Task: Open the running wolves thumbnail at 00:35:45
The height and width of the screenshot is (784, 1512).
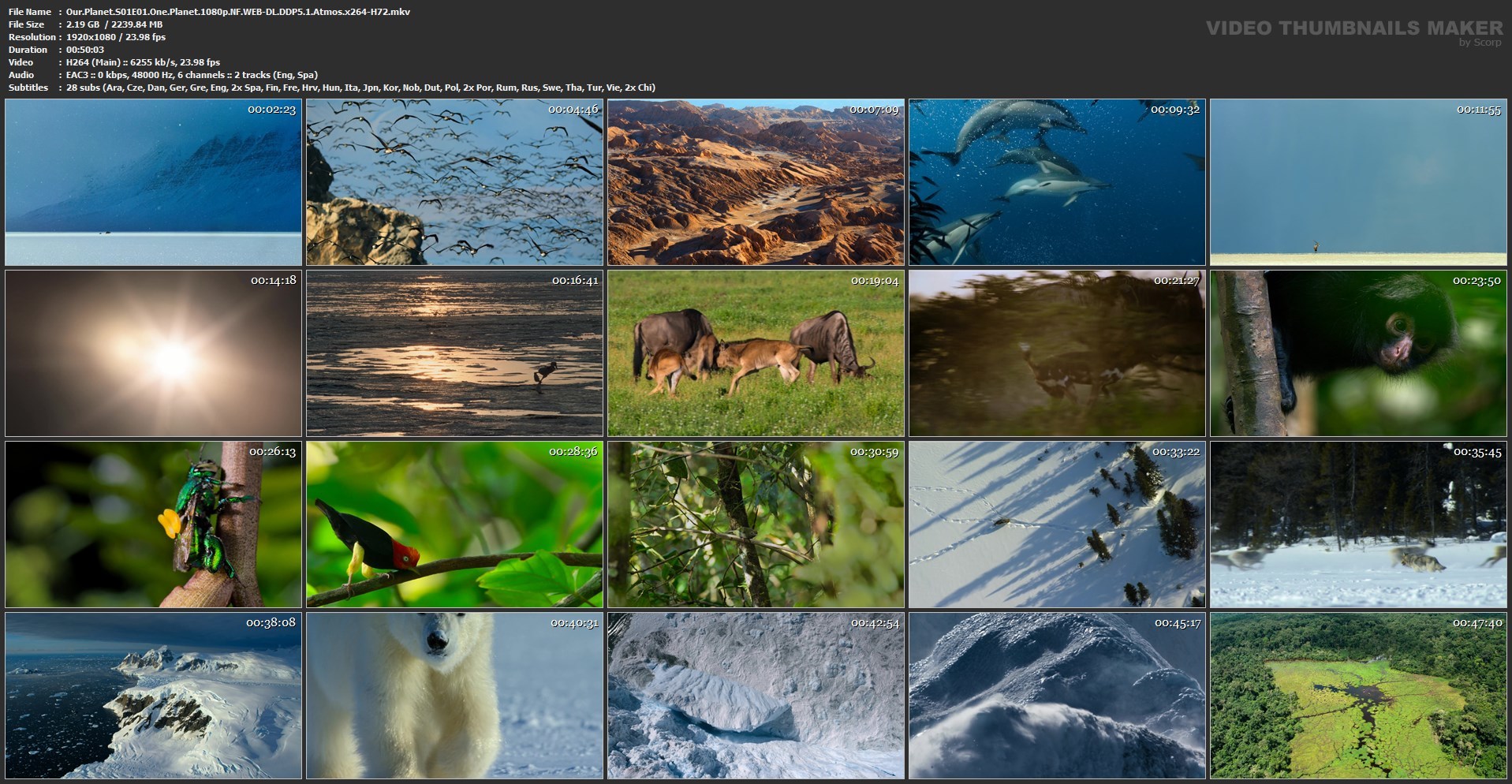Action: click(x=1358, y=525)
